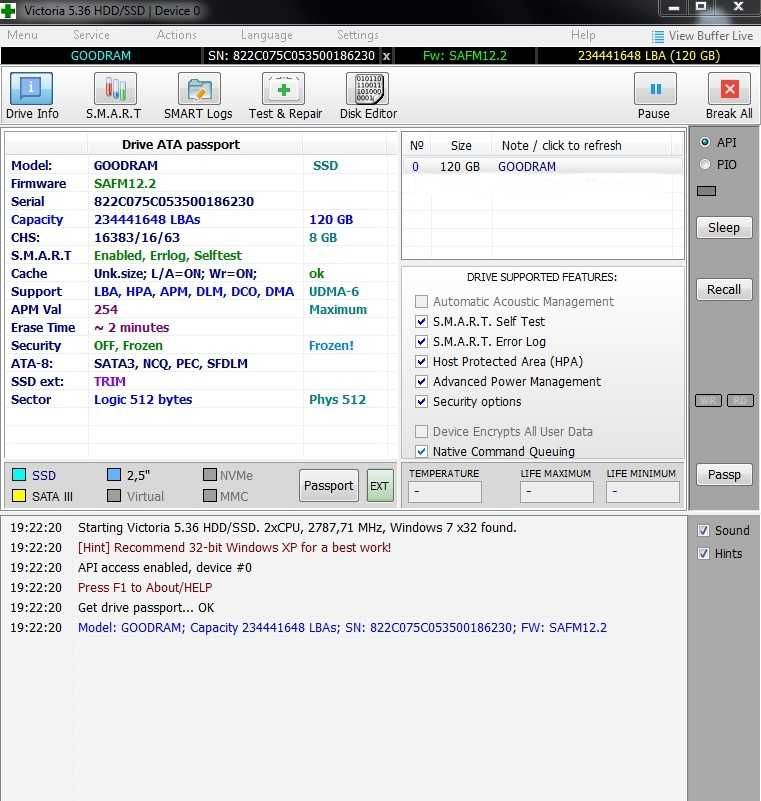Click the cyan SSD legend swatch
This screenshot has height=801, width=761.
point(19,475)
